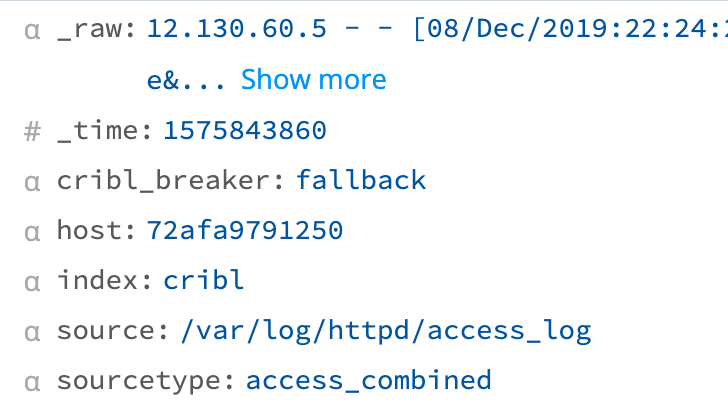Click the _time field name

click(x=104, y=130)
